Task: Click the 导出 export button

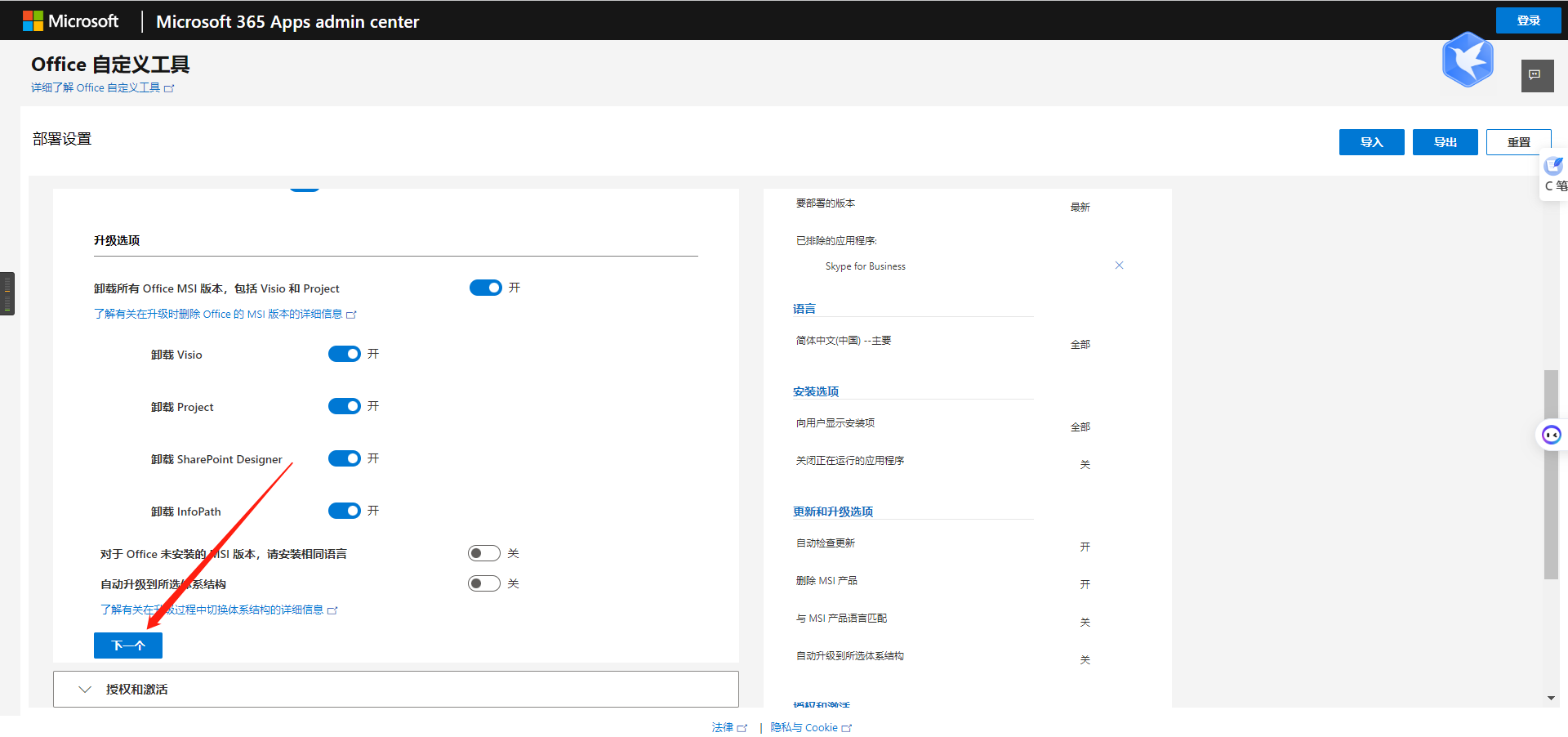Action: click(1445, 142)
